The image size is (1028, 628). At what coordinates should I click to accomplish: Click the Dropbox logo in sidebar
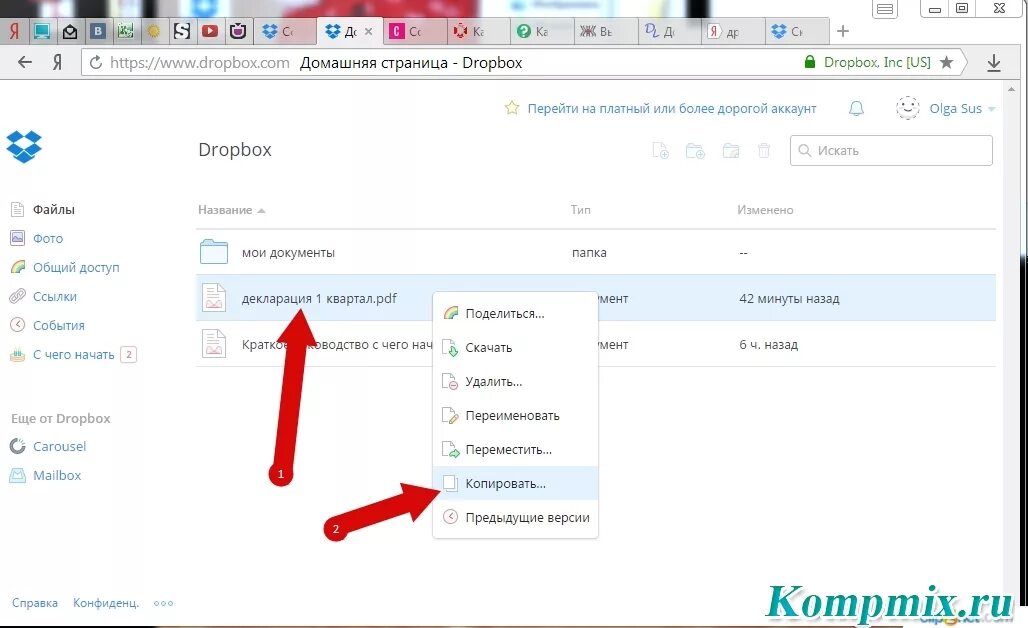point(24,146)
